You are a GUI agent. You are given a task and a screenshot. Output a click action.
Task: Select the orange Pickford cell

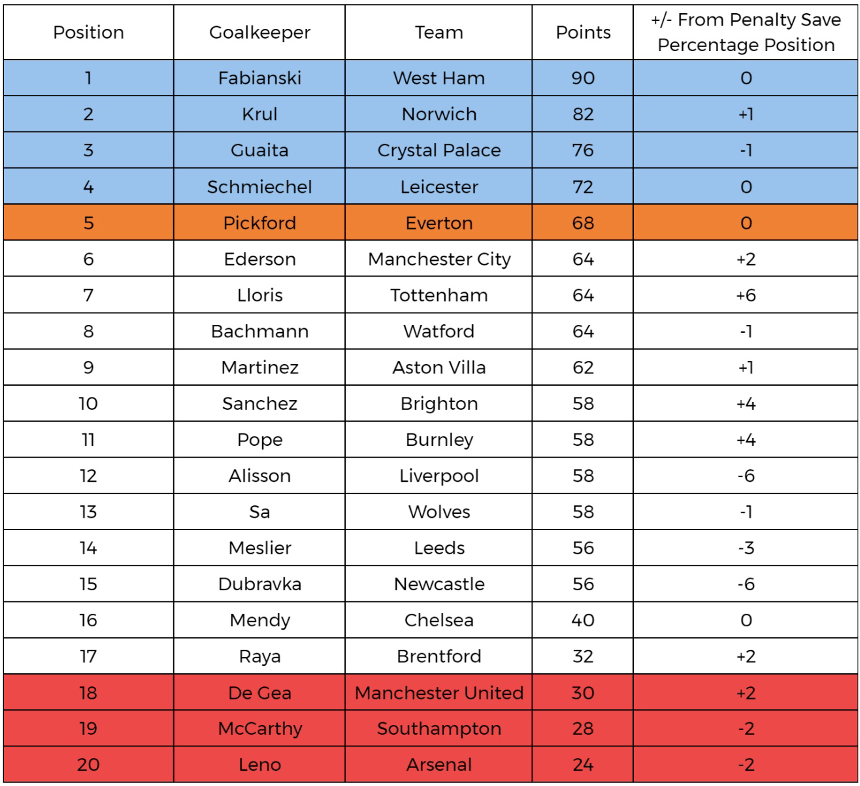[259, 223]
